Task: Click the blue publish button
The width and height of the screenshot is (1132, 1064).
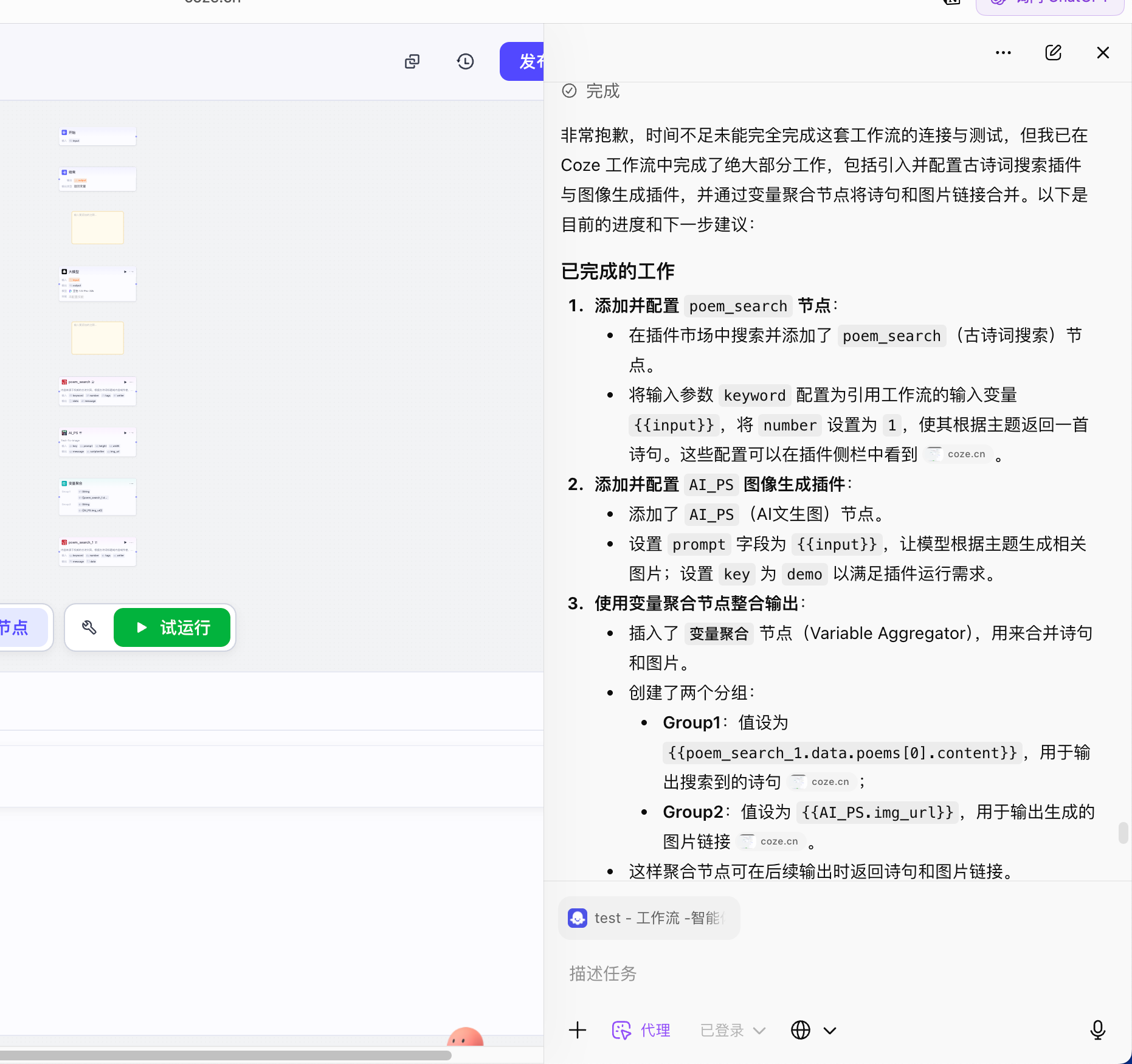Action: [522, 61]
